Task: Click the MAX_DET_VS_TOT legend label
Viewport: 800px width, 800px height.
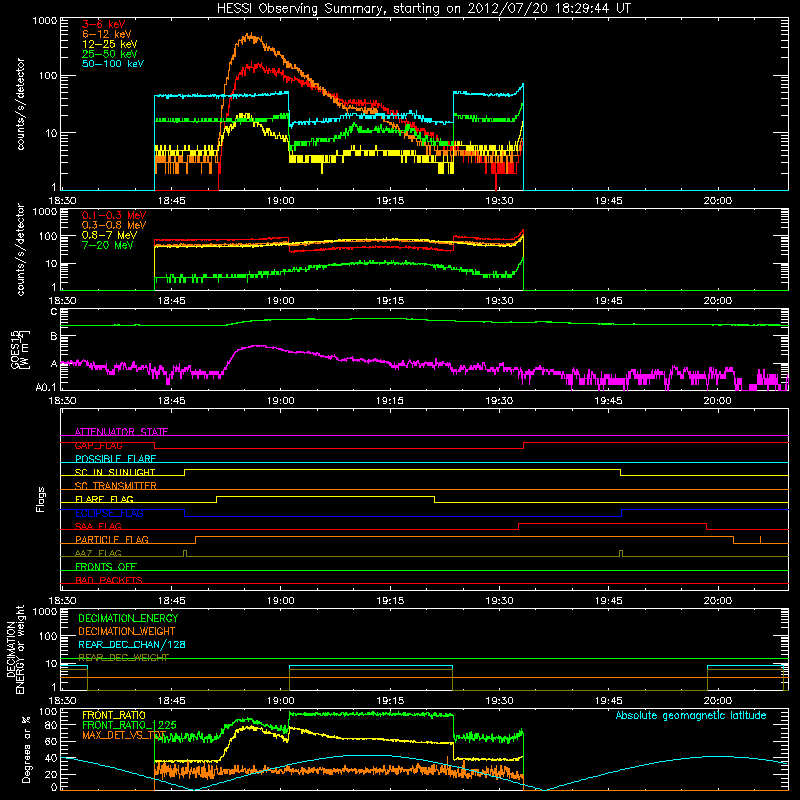Action: pos(124,735)
